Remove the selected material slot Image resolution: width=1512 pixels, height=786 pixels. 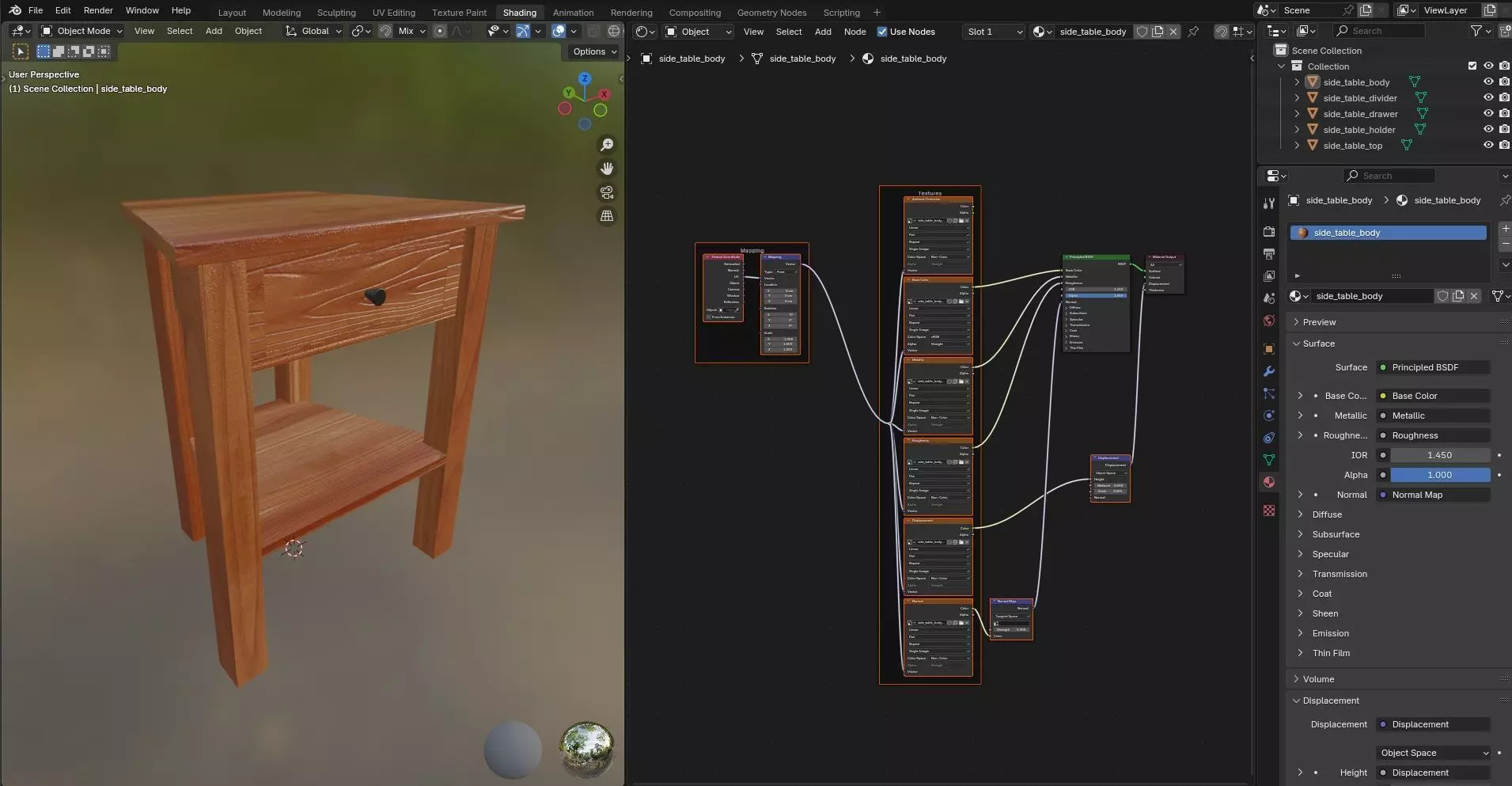1505,244
